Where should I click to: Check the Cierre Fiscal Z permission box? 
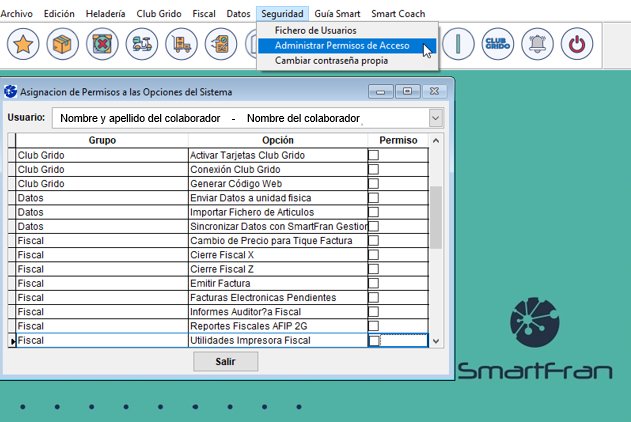374,269
